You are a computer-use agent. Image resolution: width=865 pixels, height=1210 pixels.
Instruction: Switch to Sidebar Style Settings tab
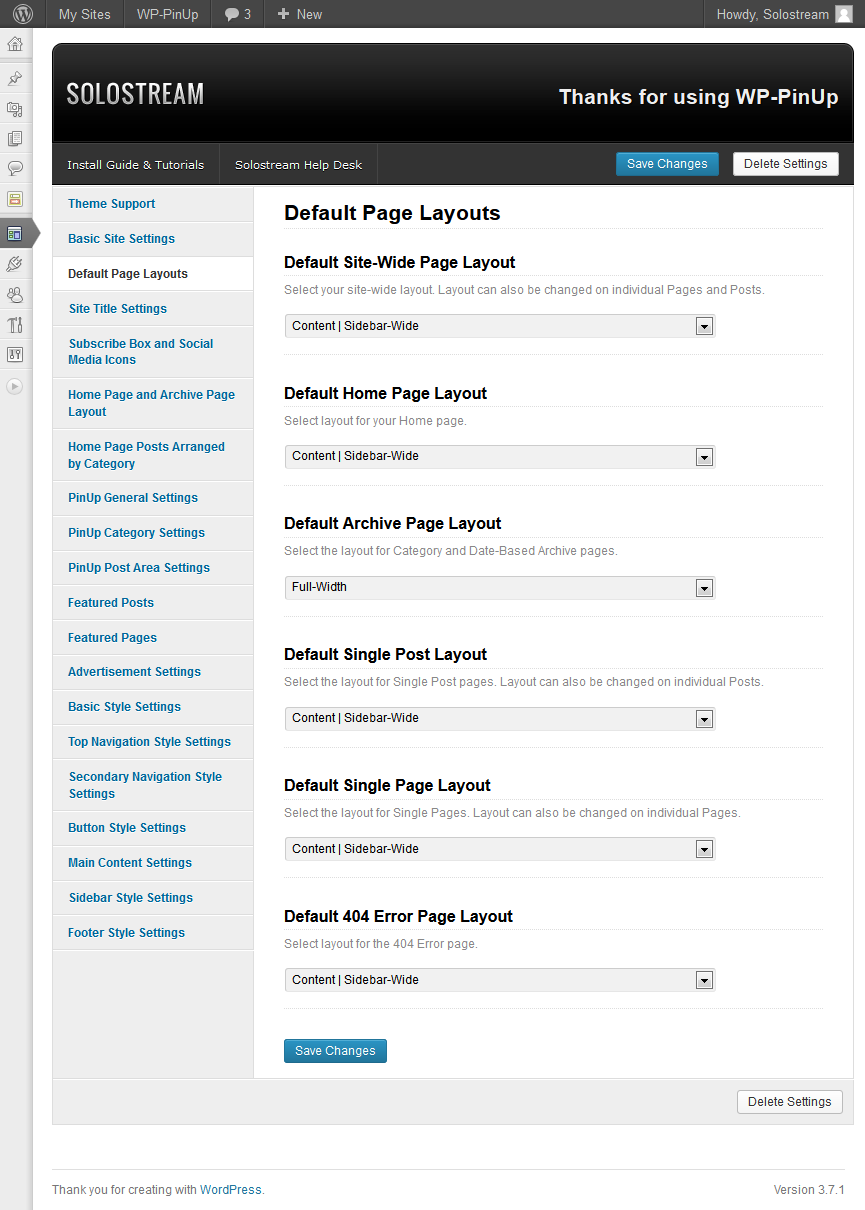point(153,898)
